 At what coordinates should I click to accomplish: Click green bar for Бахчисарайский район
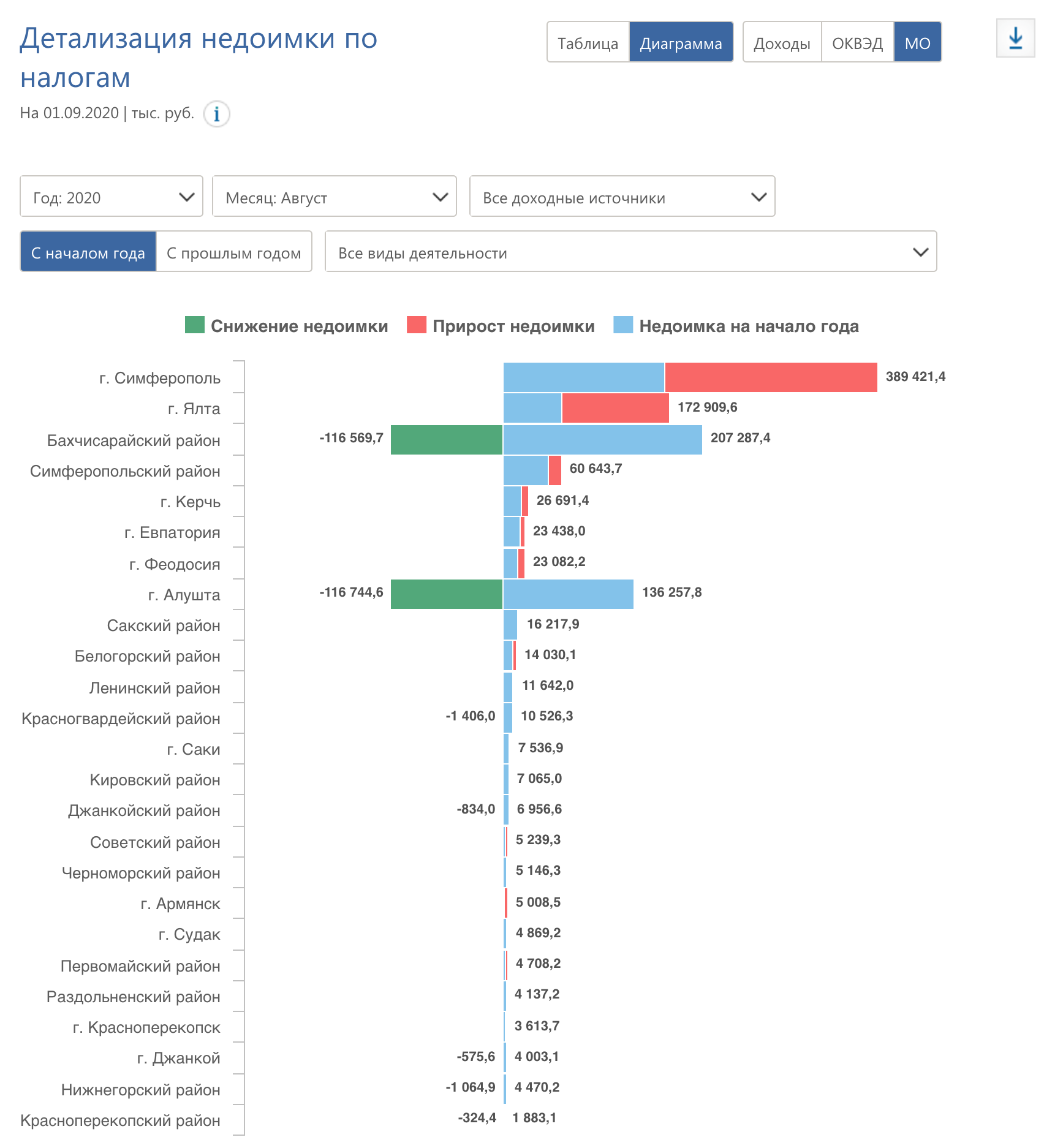pyautogui.click(x=446, y=440)
